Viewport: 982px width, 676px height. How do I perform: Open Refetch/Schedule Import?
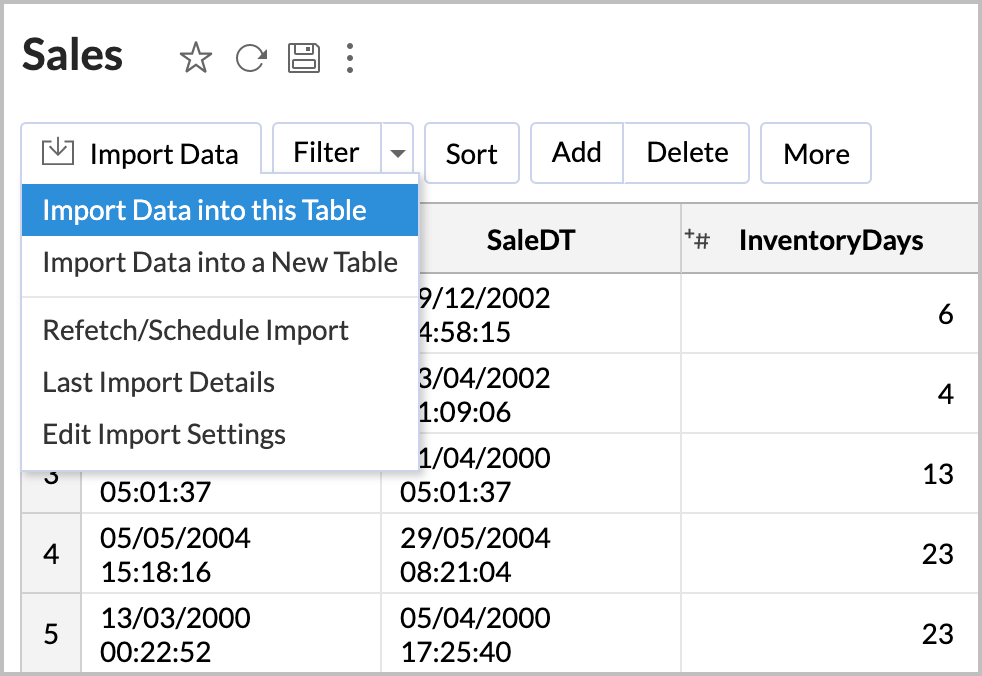coord(195,330)
